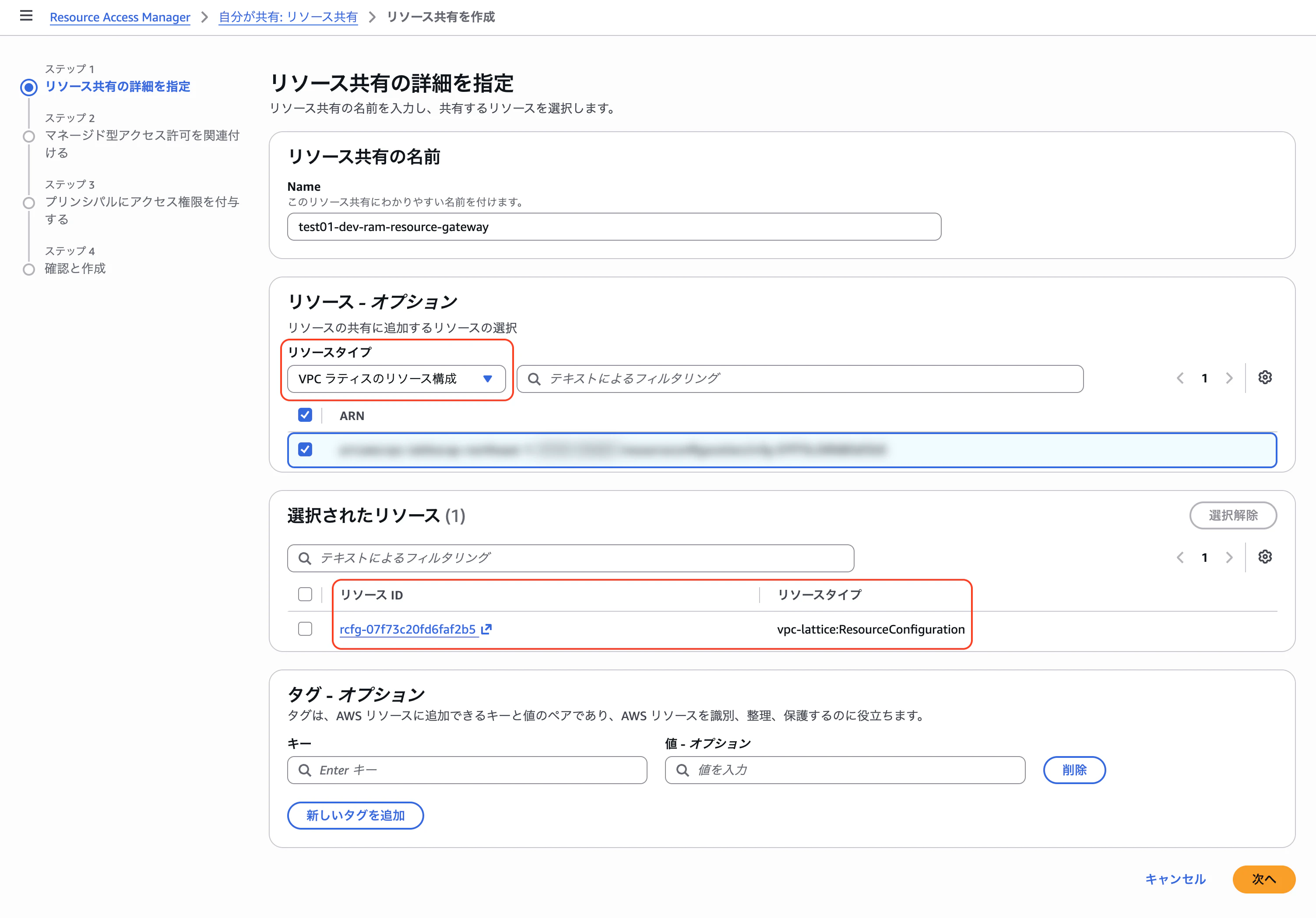This screenshot has height=918, width=1316.
Task: Click 新しいタグを追加 button
Action: tap(355, 816)
